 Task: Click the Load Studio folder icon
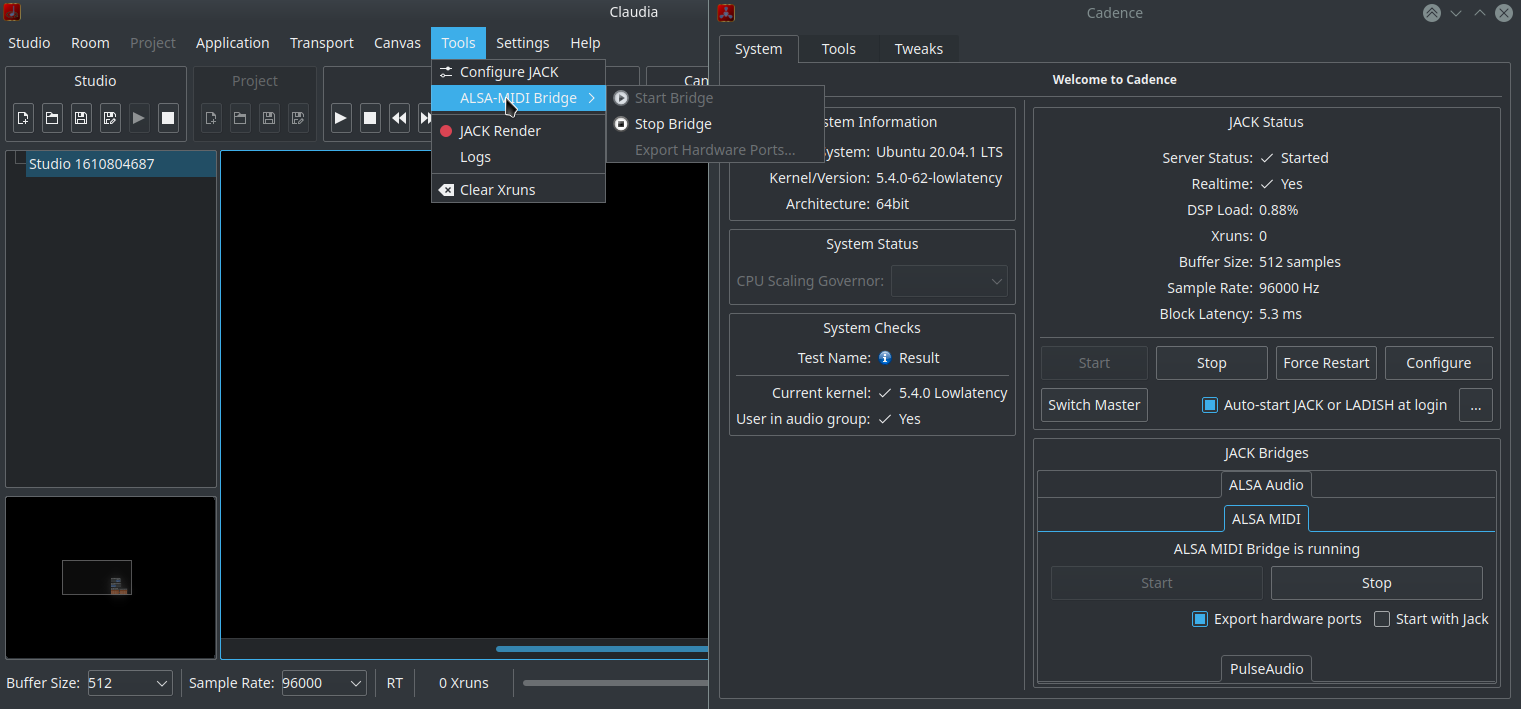(x=52, y=118)
